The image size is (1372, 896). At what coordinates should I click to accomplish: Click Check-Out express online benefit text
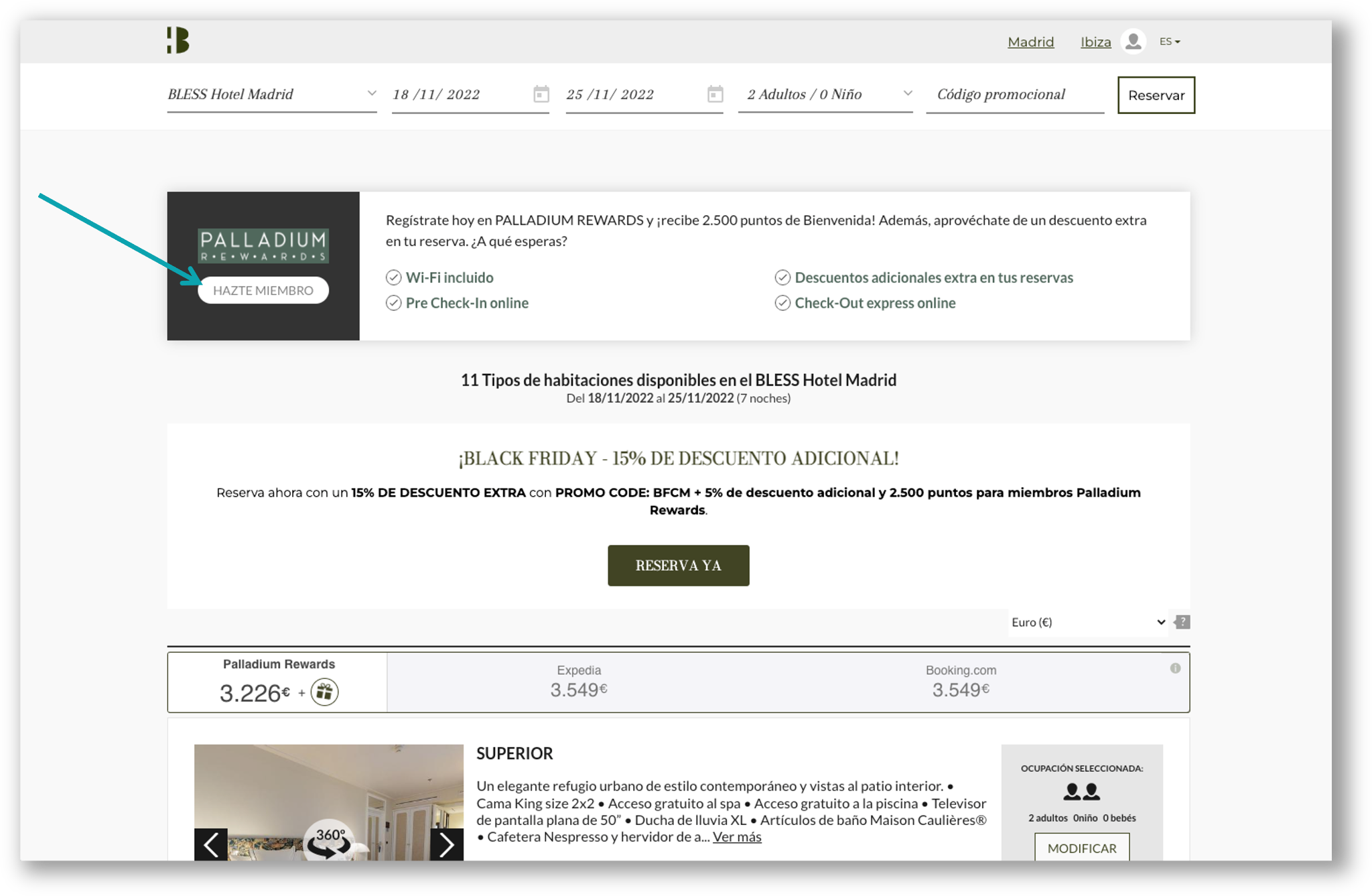coord(875,303)
